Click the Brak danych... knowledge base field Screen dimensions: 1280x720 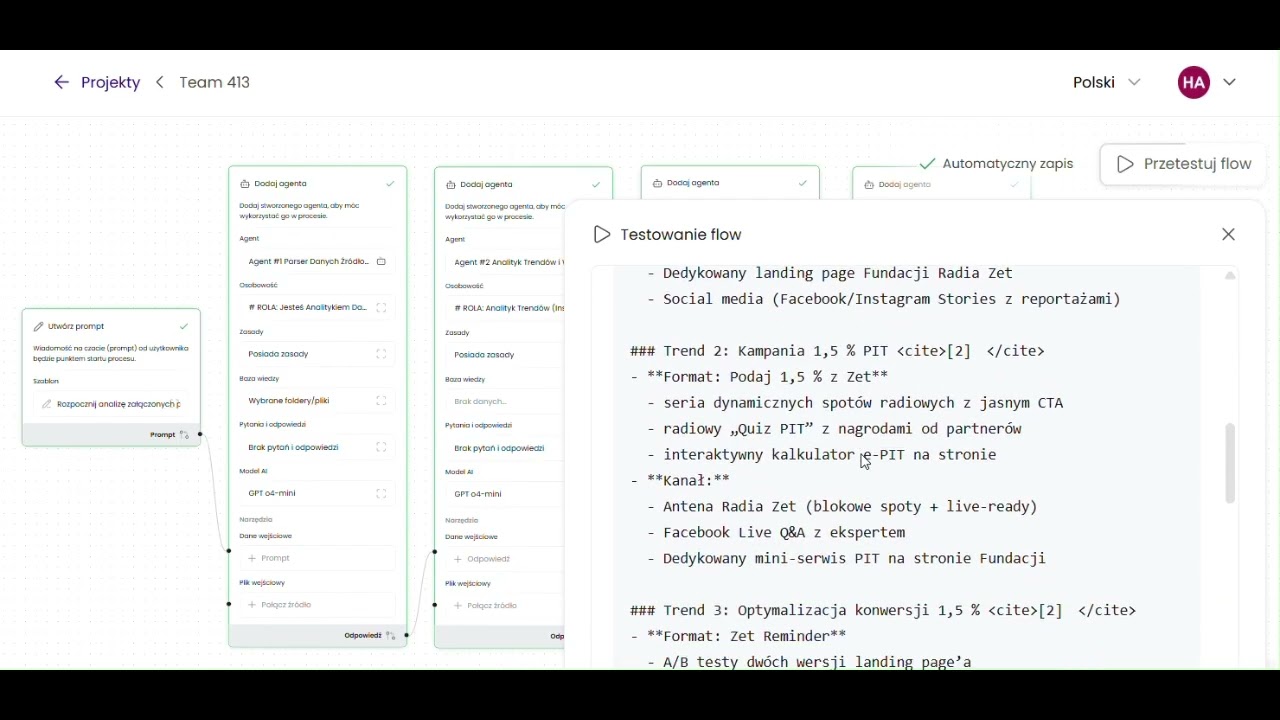pos(504,402)
